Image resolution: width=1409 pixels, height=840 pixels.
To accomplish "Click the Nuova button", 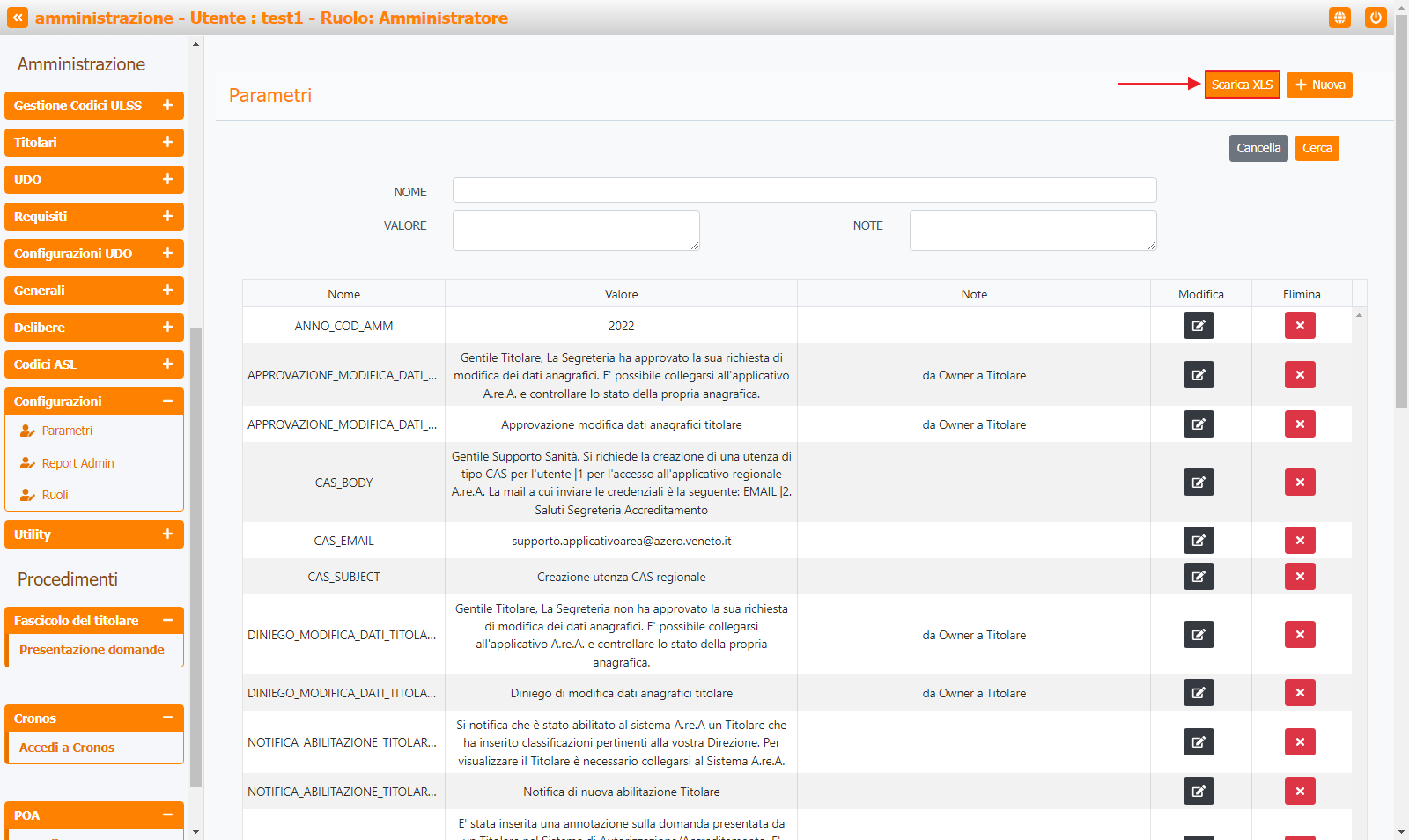I will click(x=1319, y=85).
